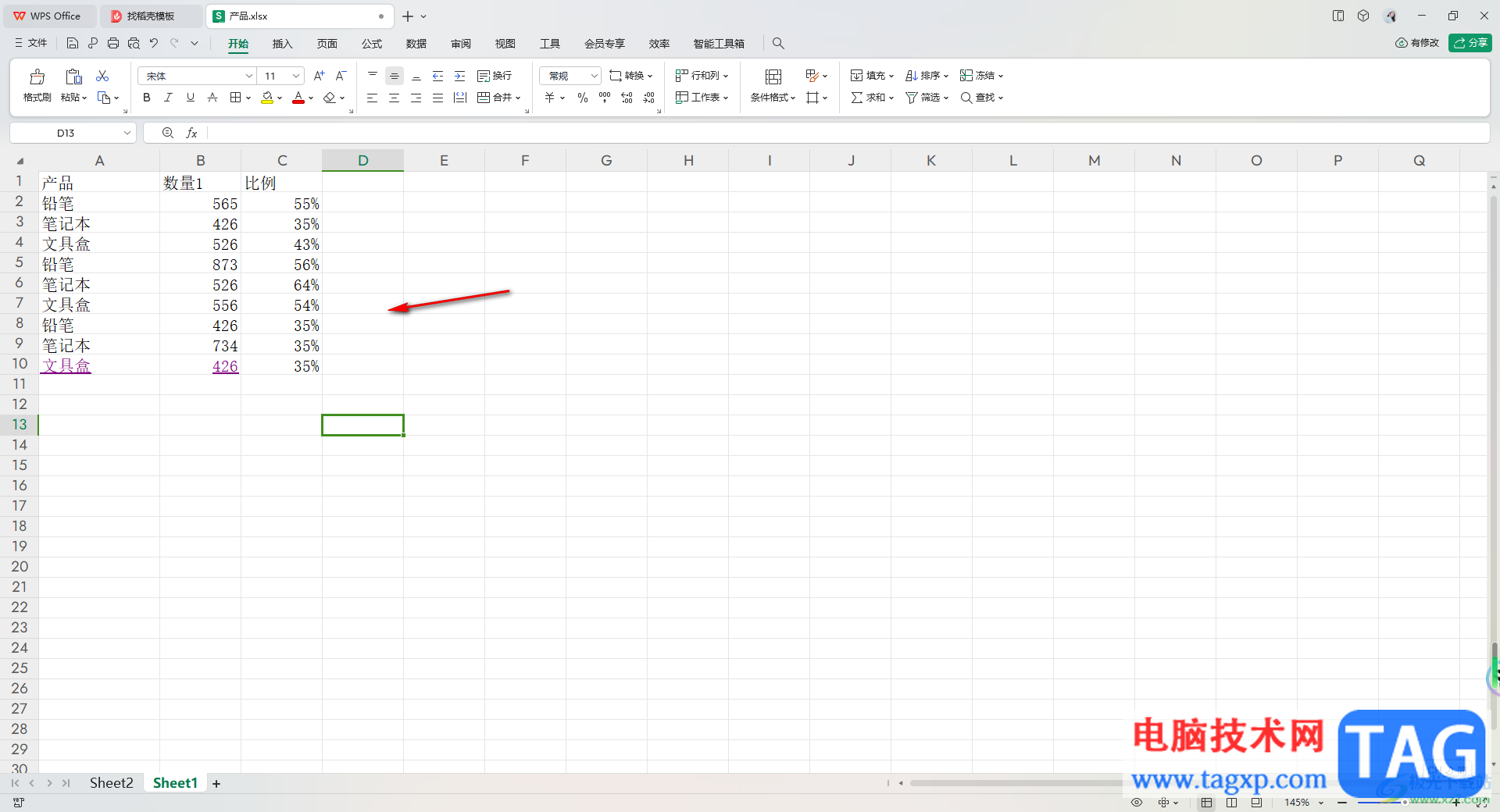
Task: Click the decrease indent icon
Action: [438, 76]
